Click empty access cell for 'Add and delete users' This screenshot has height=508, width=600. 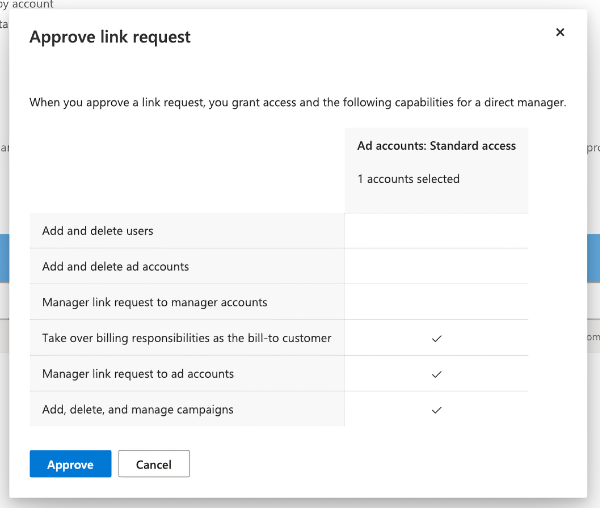pyautogui.click(x=436, y=231)
